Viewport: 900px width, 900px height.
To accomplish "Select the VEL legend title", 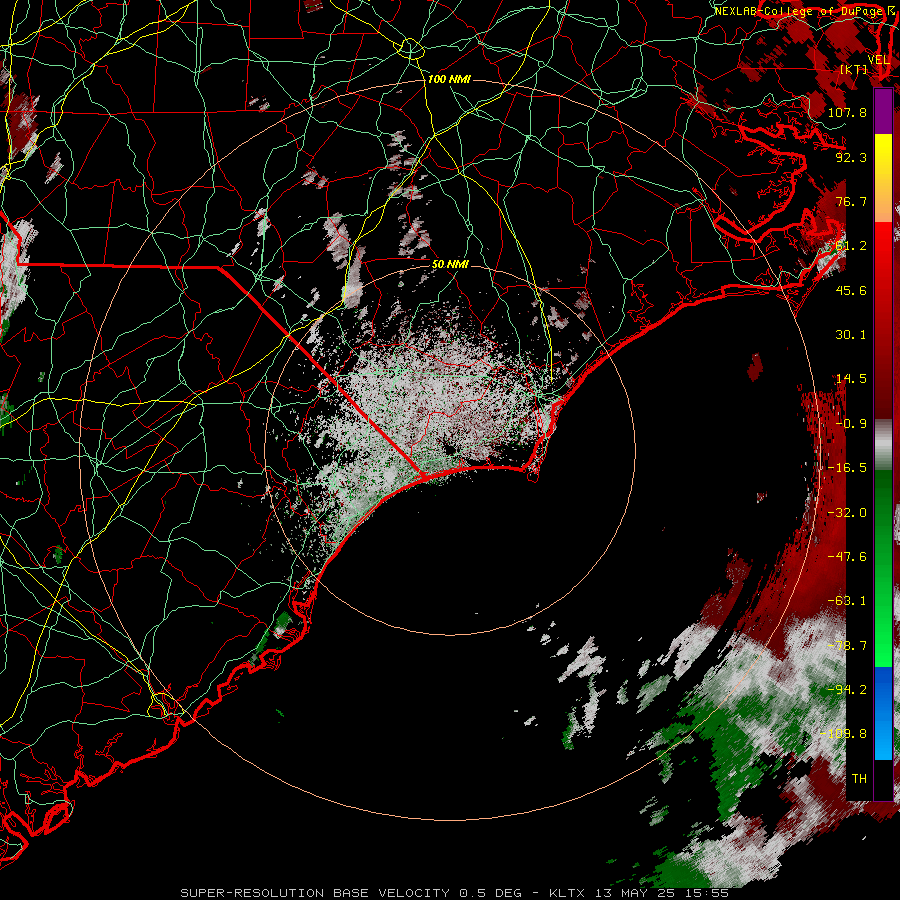I will [x=879, y=60].
